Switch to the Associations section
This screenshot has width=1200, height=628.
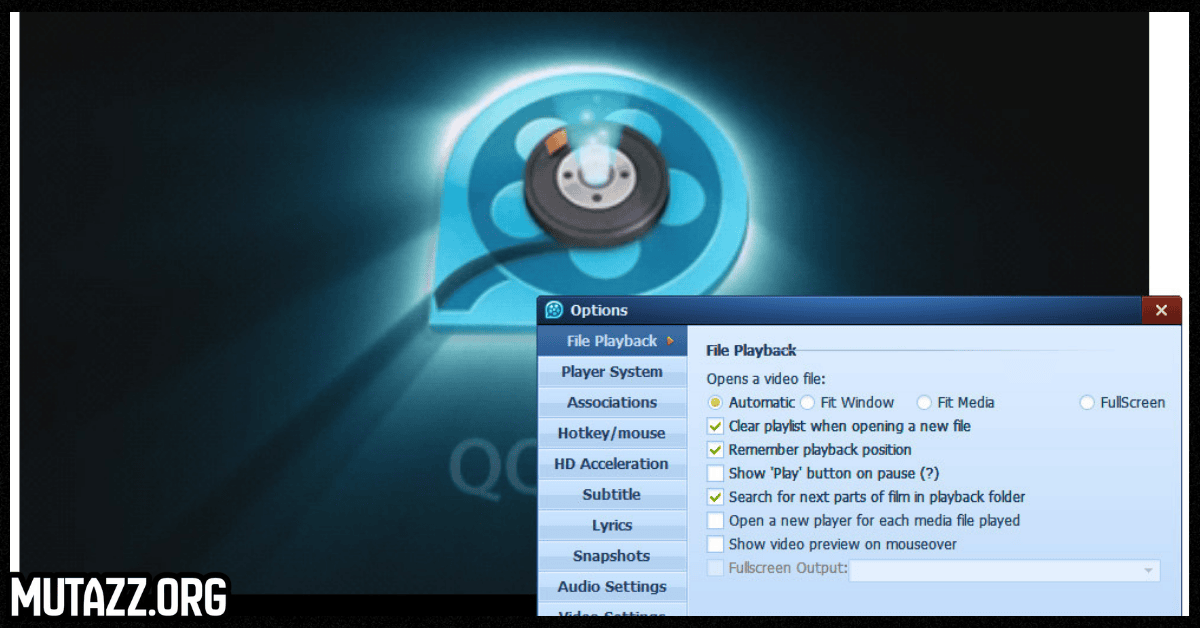coord(612,402)
